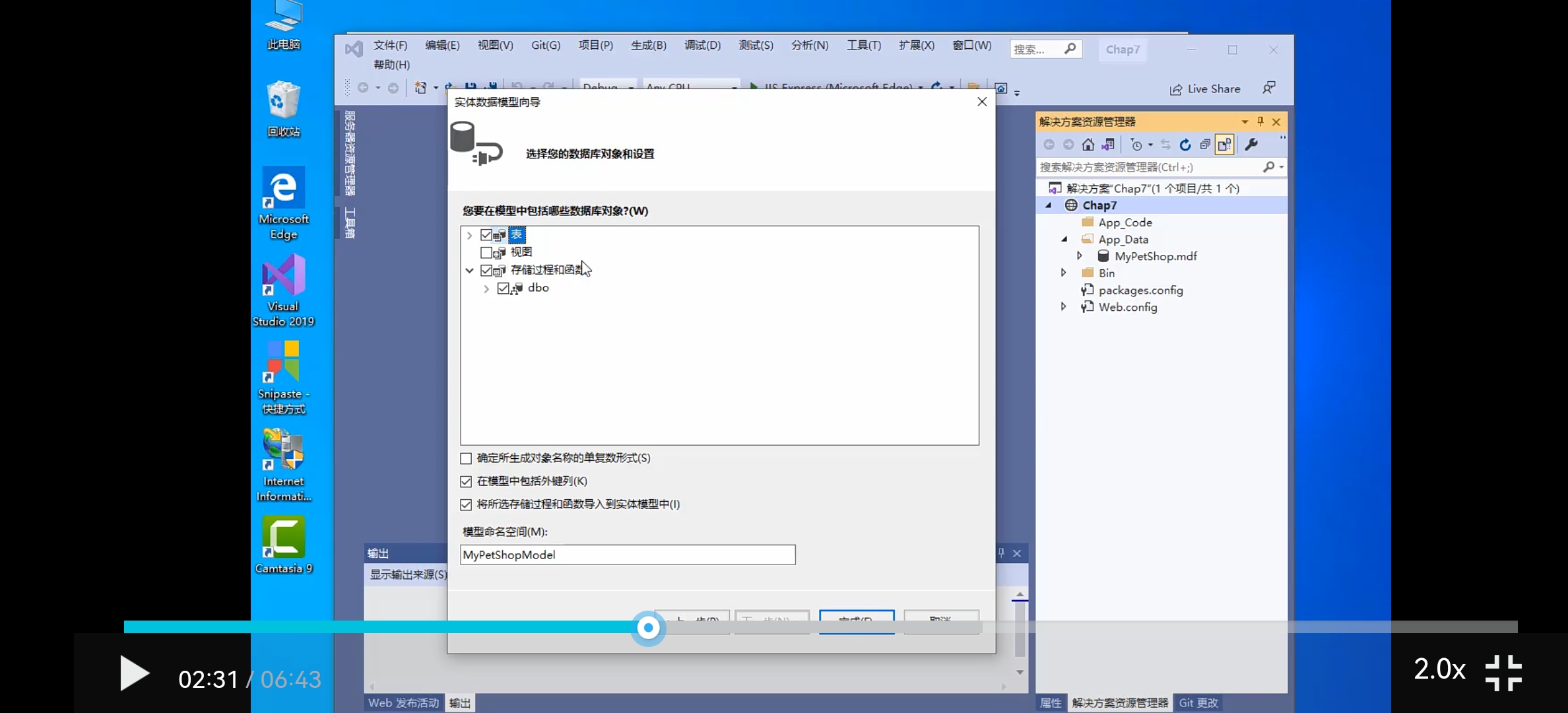
Task: Click the Refresh icon in Solution Explorer
Action: 1185,145
